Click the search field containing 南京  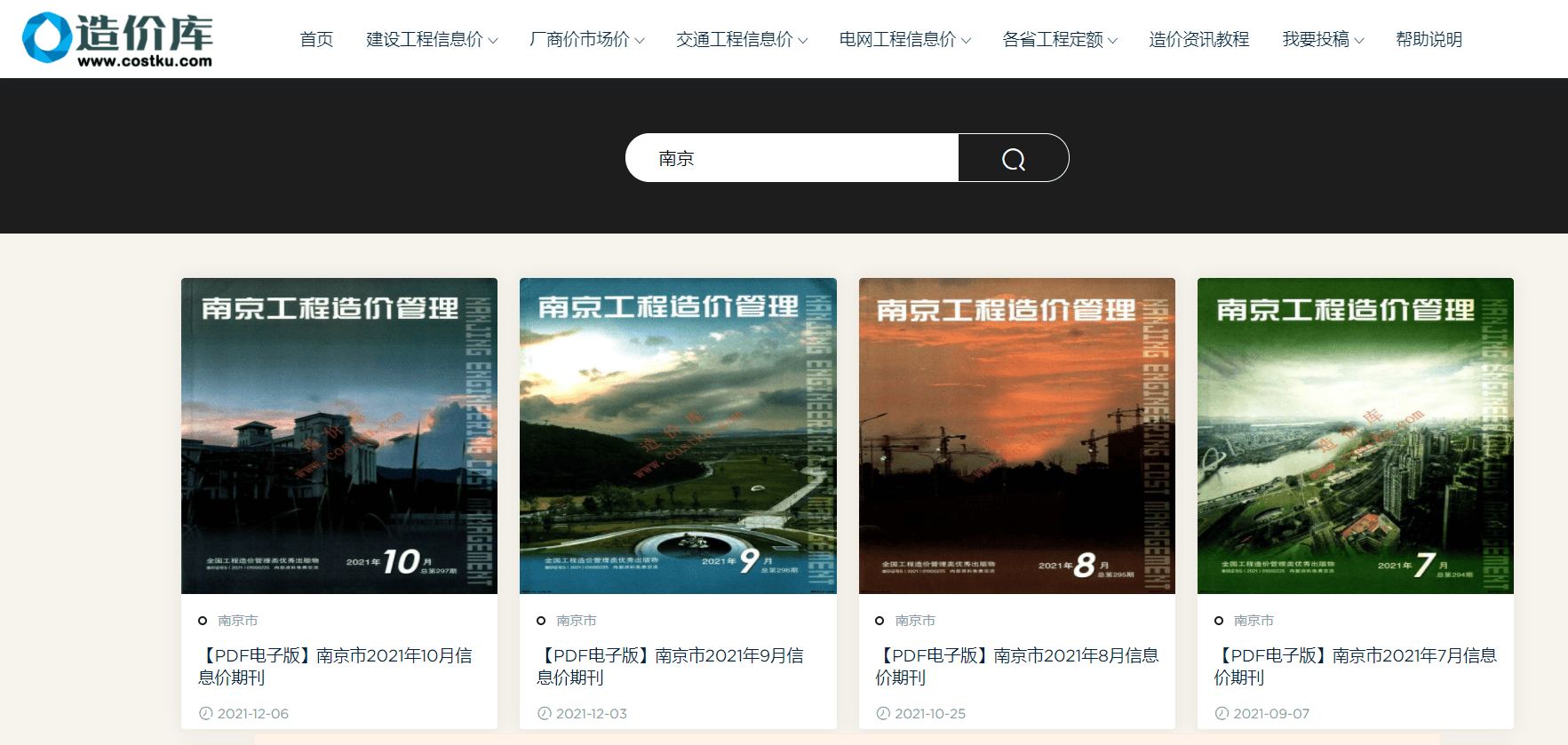tap(792, 158)
